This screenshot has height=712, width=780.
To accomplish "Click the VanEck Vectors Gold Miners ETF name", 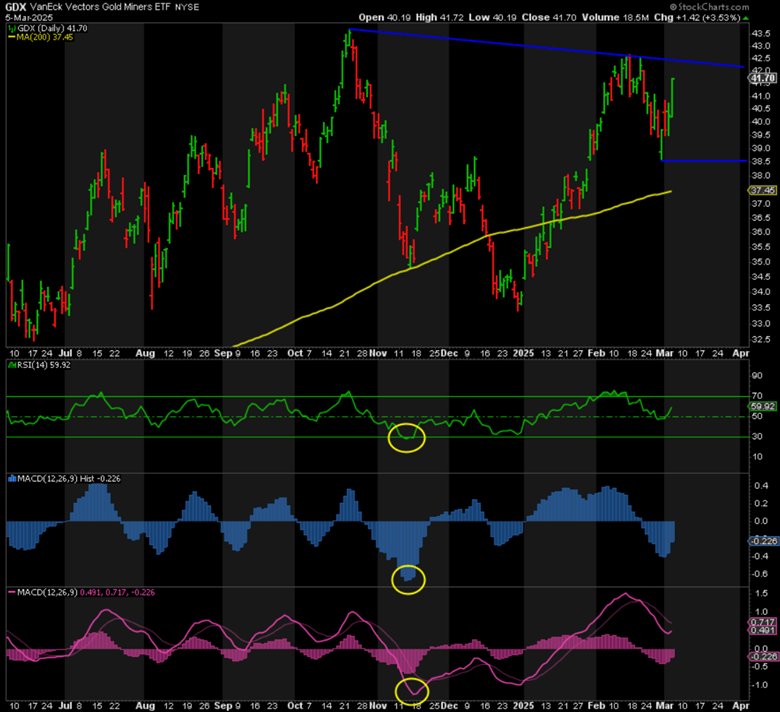I will (x=100, y=7).
